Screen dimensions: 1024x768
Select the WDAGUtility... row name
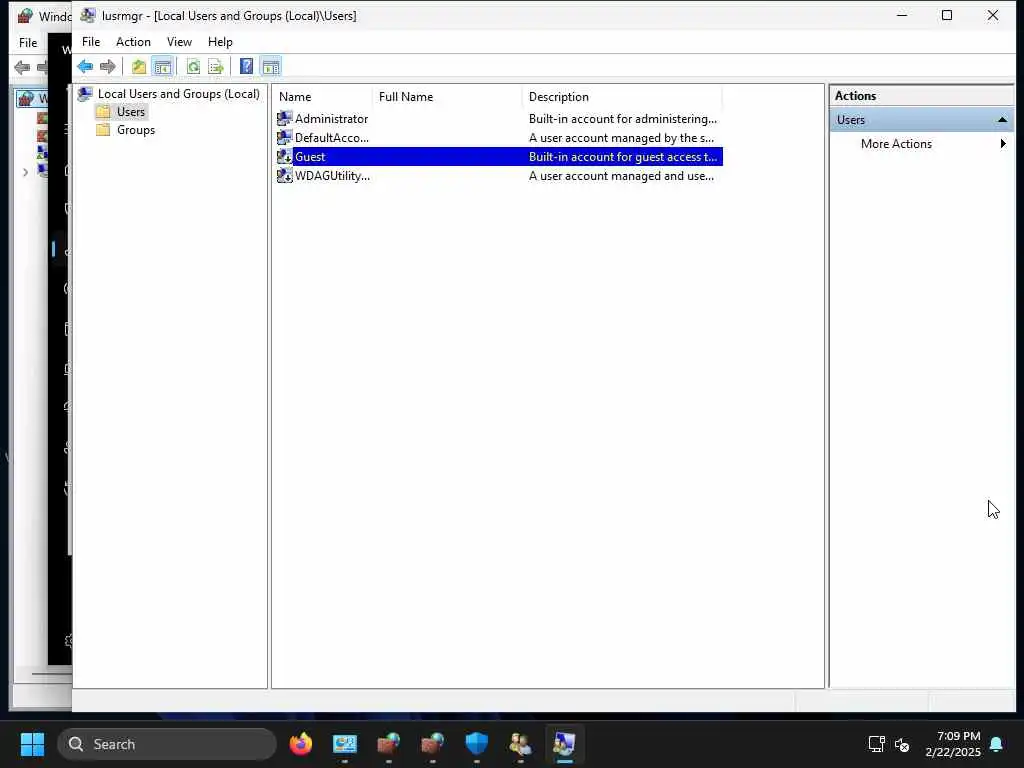332,175
